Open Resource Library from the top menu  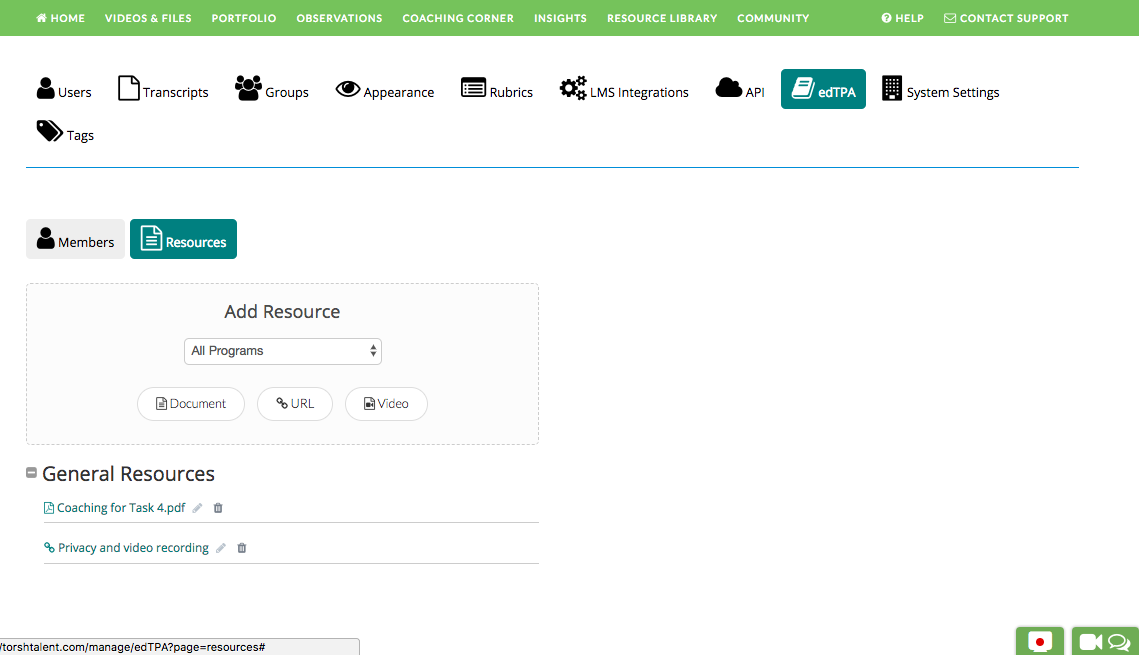(x=662, y=18)
